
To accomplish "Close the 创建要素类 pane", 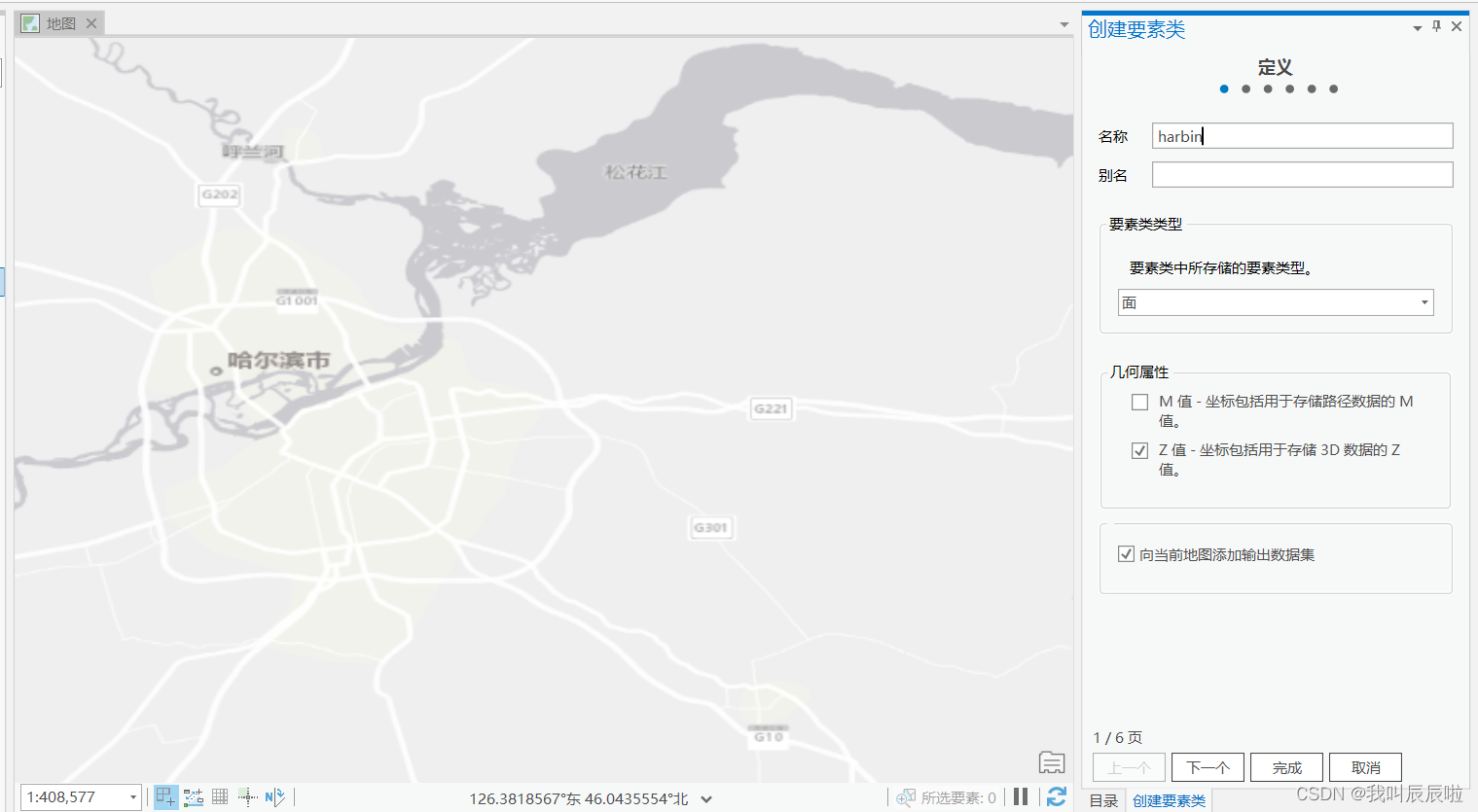I will coord(1457,26).
